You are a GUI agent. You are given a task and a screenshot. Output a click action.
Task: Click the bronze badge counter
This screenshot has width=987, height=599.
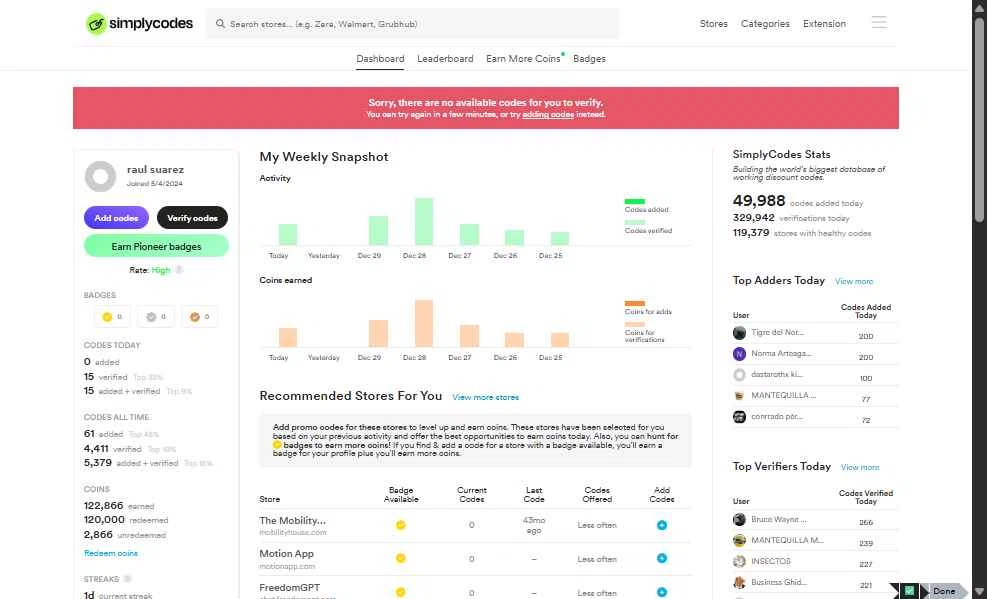(200, 316)
